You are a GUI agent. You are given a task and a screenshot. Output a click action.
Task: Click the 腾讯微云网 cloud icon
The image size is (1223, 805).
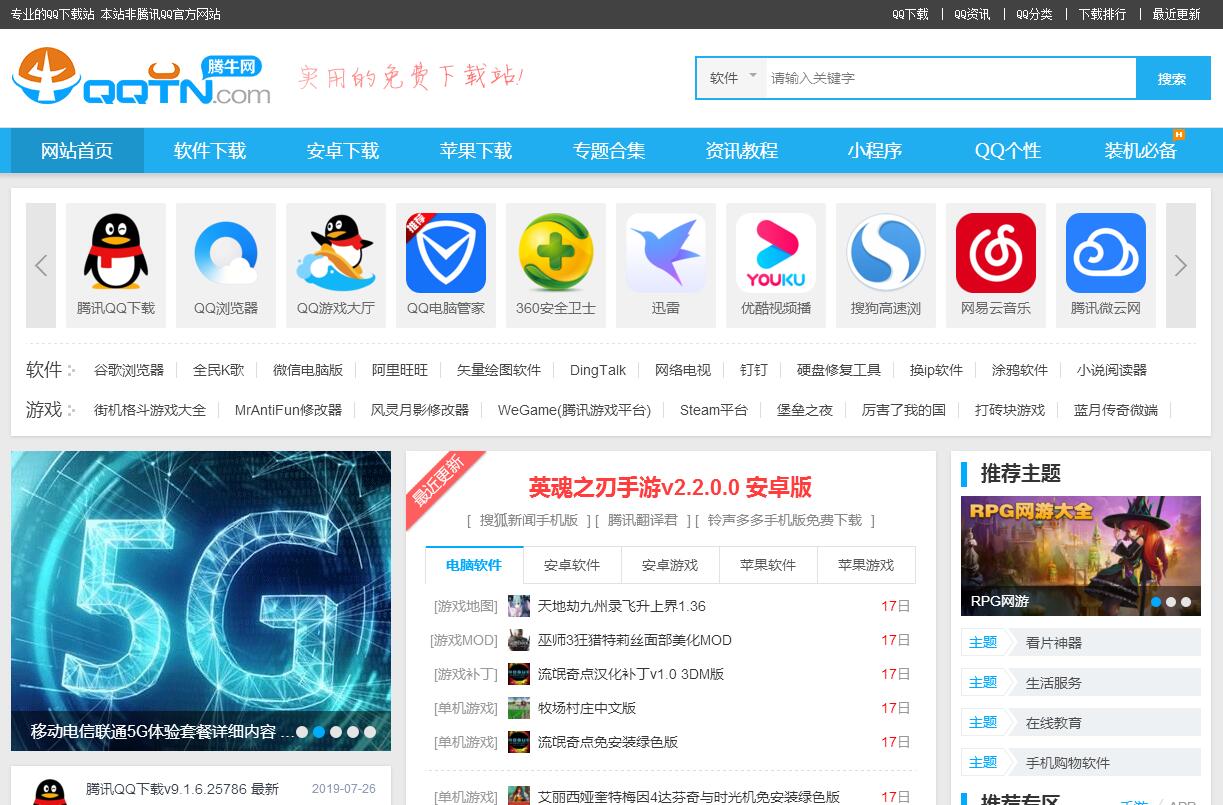pyautogui.click(x=1106, y=253)
